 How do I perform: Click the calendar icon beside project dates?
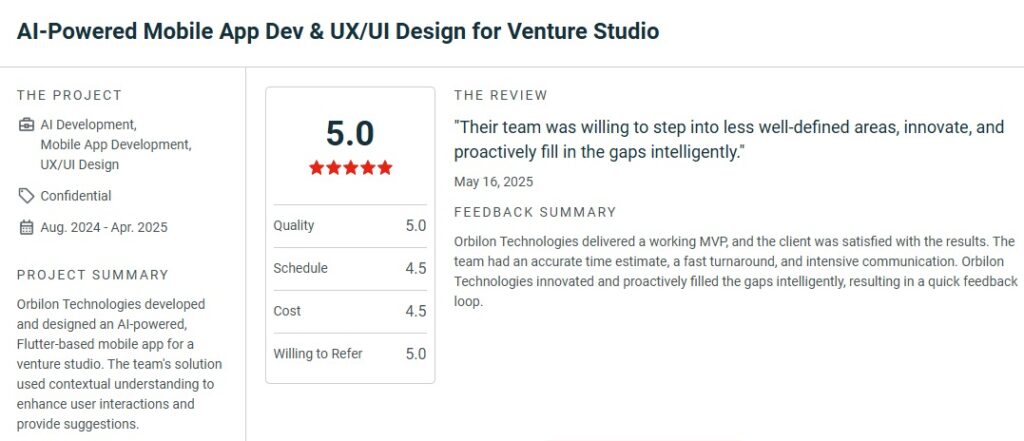(26, 227)
